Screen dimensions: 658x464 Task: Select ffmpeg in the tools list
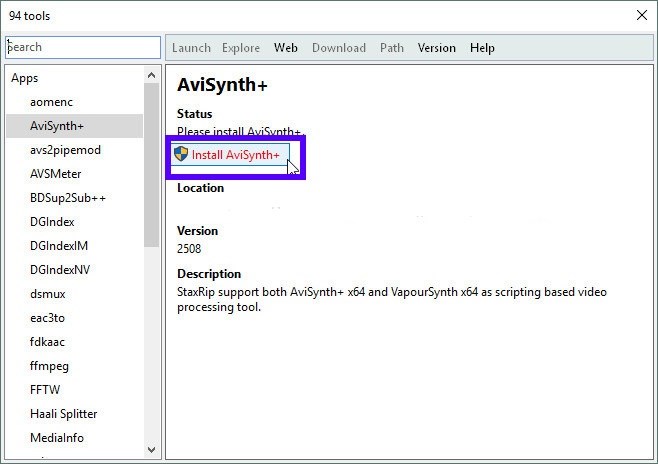pyautogui.click(x=50, y=366)
